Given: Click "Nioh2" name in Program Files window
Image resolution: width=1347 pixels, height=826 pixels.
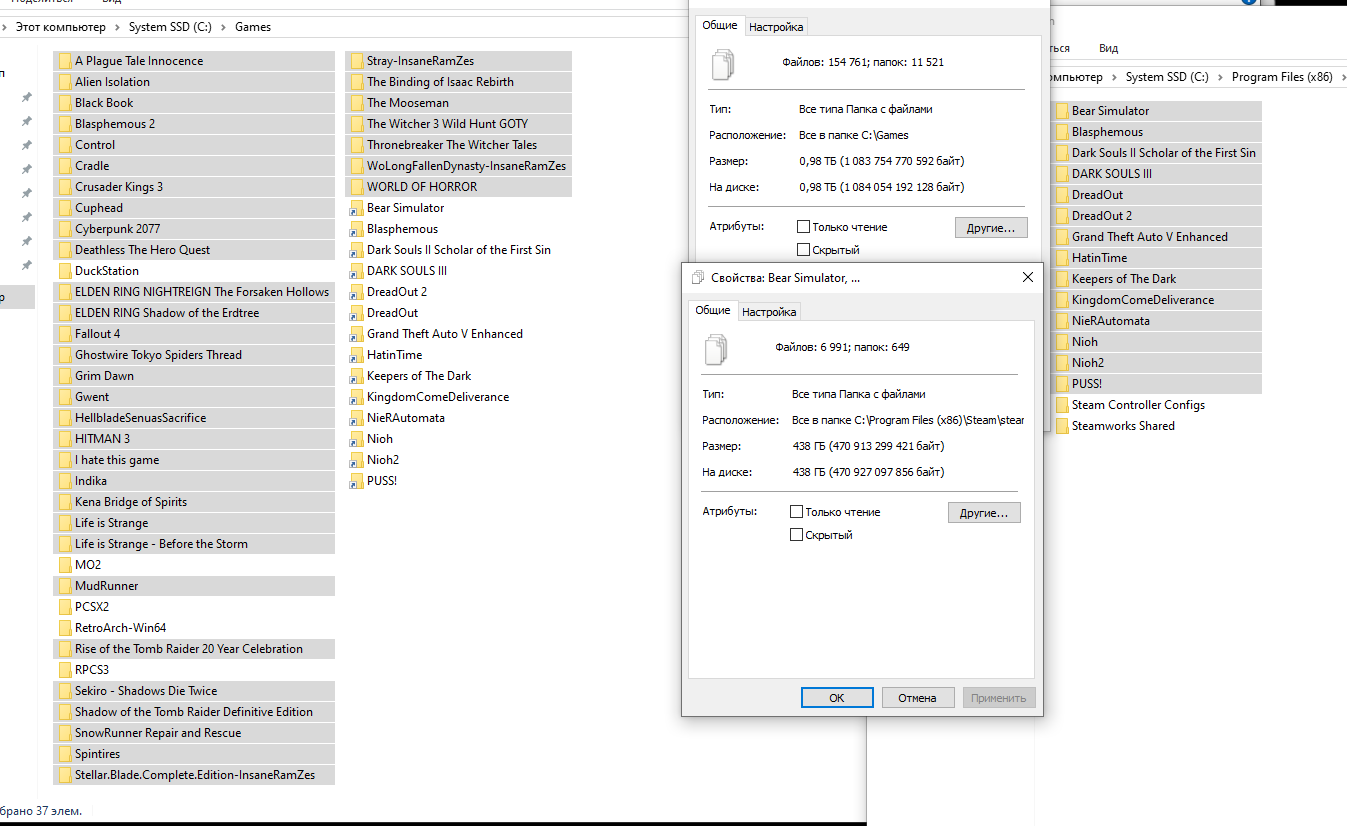Looking at the screenshot, I should (1088, 363).
